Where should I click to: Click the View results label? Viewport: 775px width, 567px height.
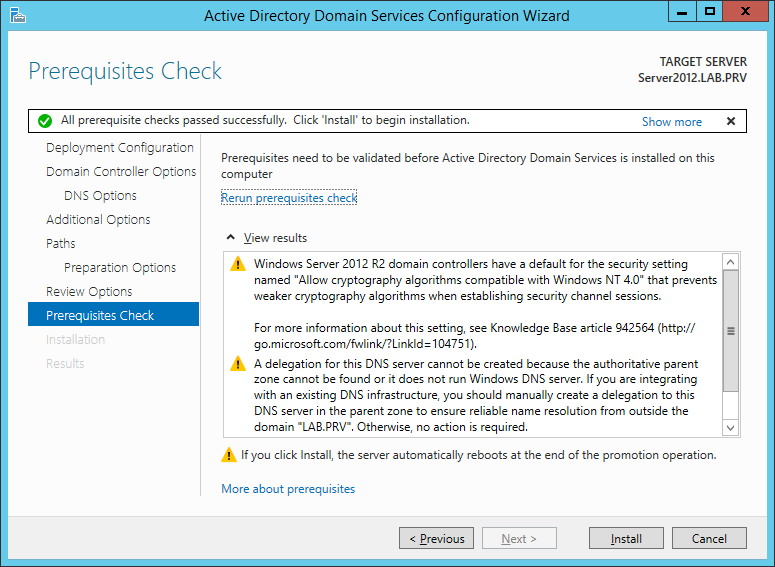[275, 238]
